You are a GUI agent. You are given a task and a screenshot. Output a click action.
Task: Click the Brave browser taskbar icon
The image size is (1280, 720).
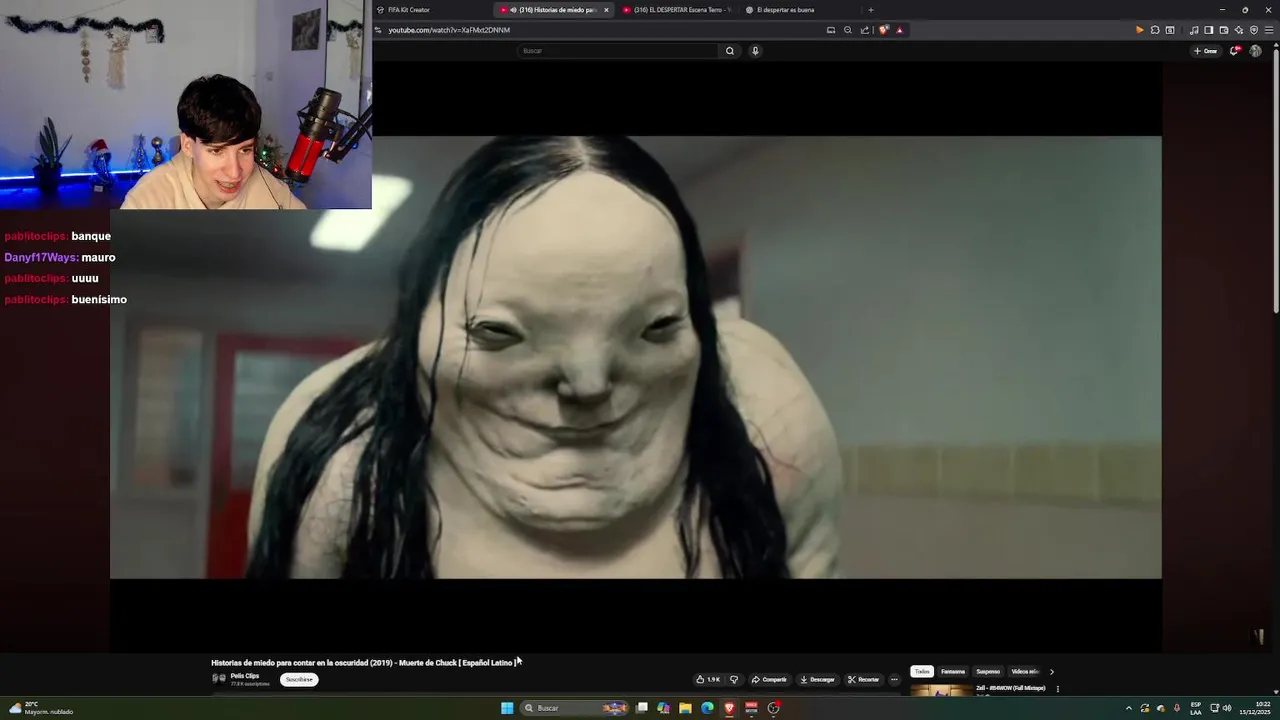pos(729,708)
